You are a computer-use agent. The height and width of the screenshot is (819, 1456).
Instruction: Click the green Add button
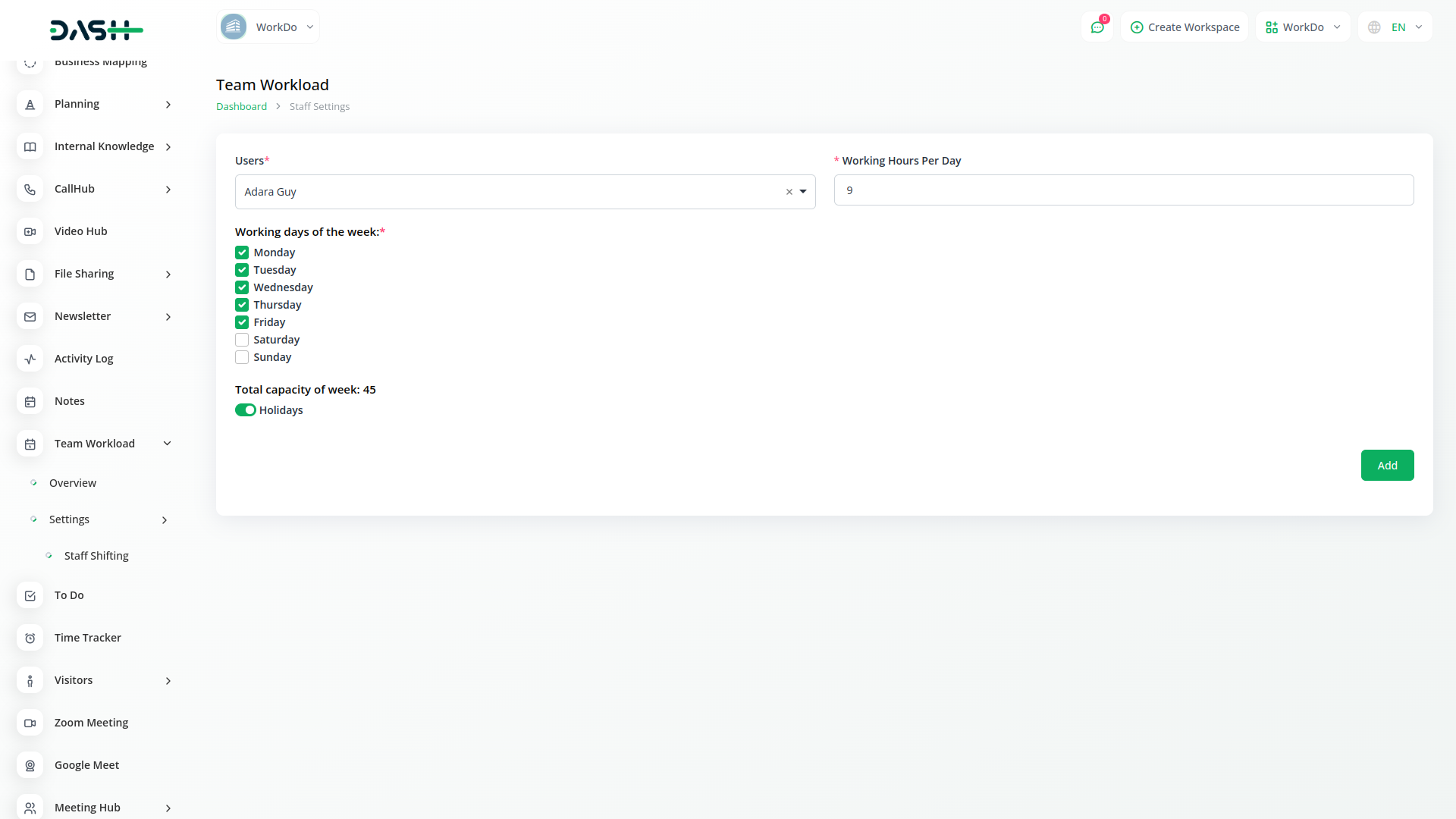[1386, 465]
